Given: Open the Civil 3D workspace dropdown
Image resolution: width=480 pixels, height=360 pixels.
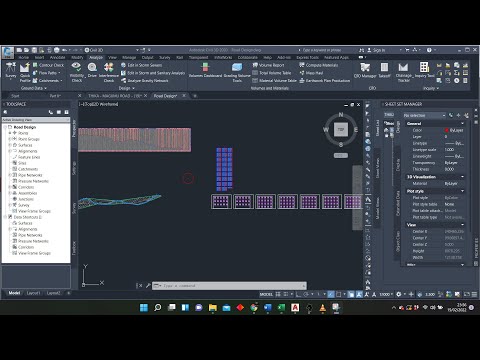Looking at the screenshot, I should pos(112,50).
